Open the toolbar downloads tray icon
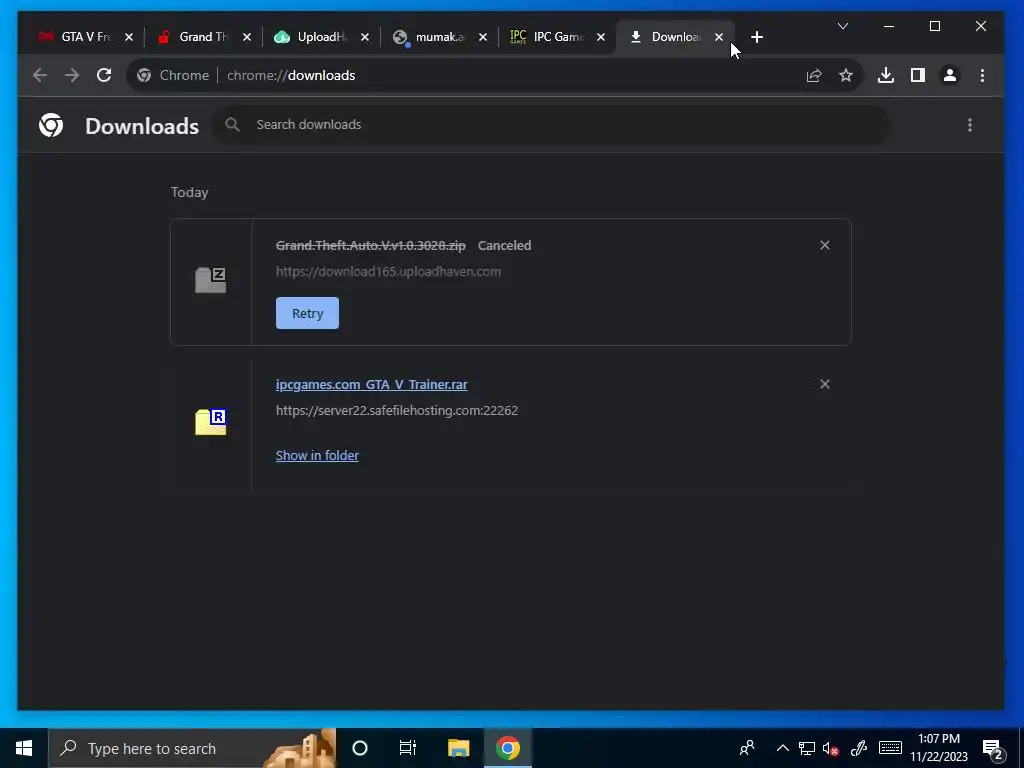Viewport: 1024px width, 768px height. coord(886,75)
